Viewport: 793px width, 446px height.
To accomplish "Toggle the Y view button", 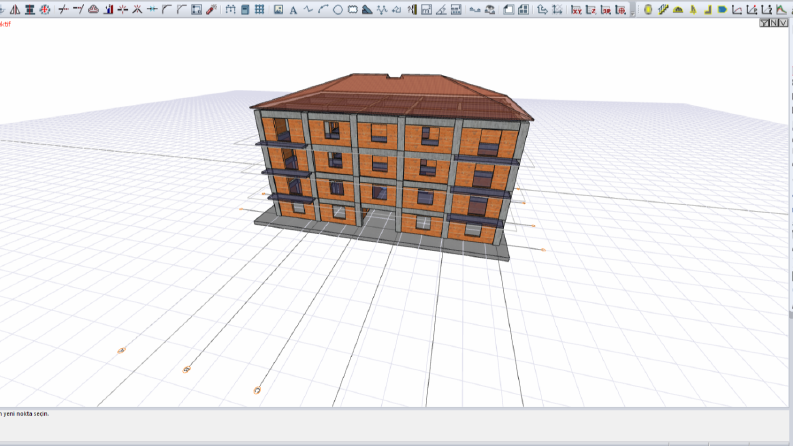I will click(765, 23).
